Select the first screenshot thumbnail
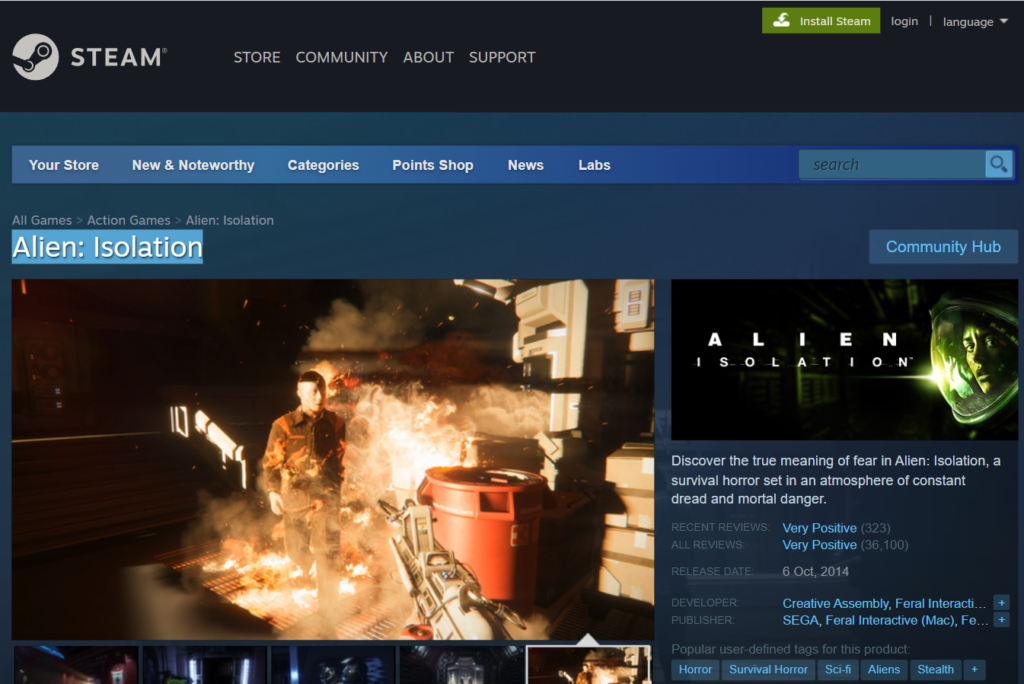The height and width of the screenshot is (684, 1024). (x=76, y=665)
